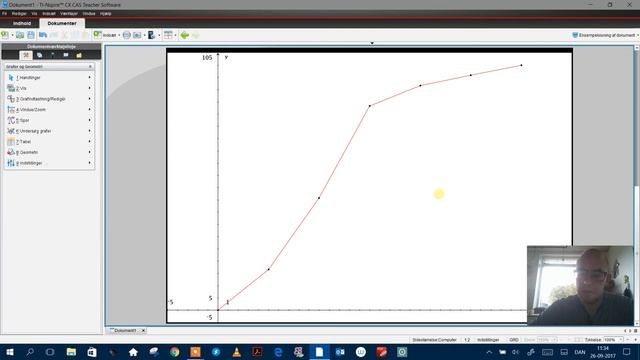Click the green previous page arrow
The width and height of the screenshot is (640, 360).
184,35
